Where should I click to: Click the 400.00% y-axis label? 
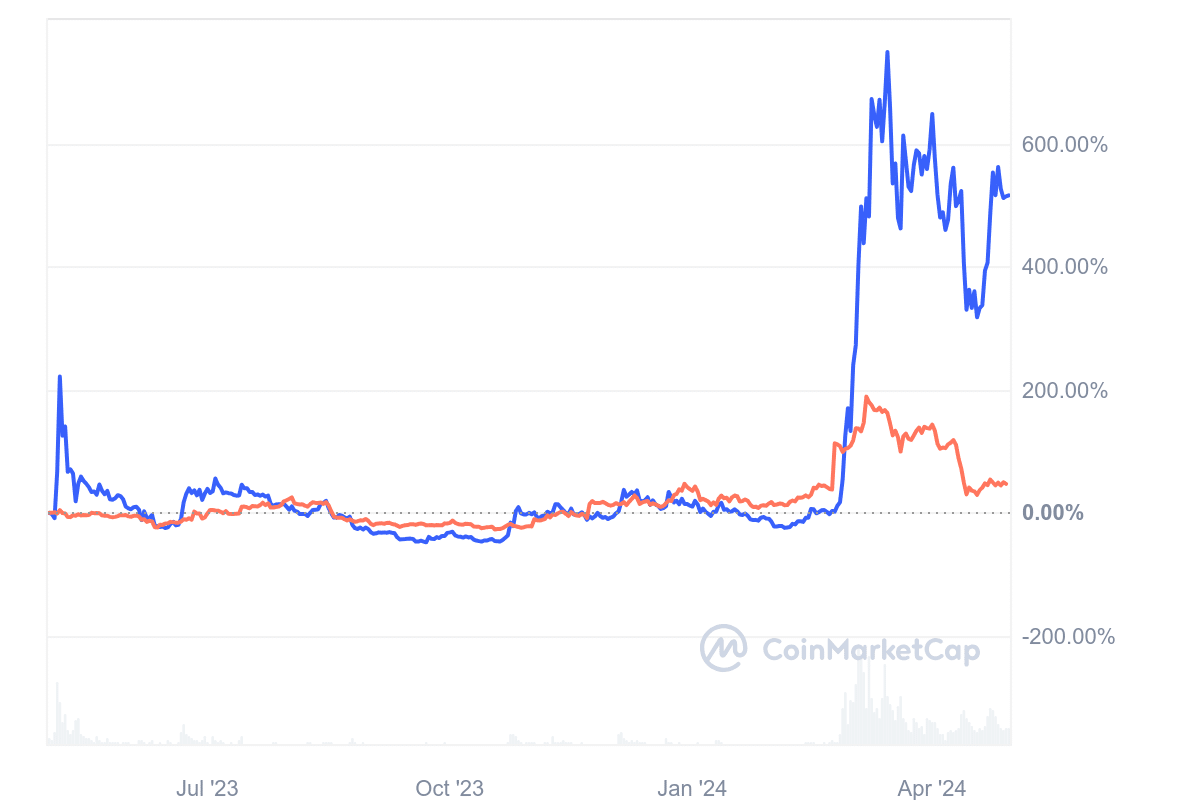point(1064,267)
